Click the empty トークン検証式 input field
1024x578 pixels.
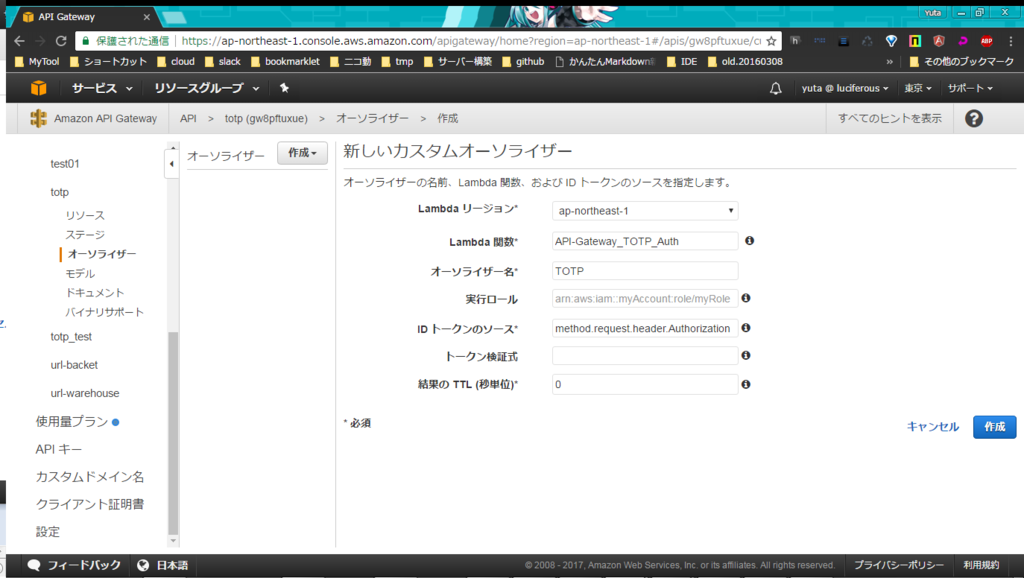click(x=645, y=355)
